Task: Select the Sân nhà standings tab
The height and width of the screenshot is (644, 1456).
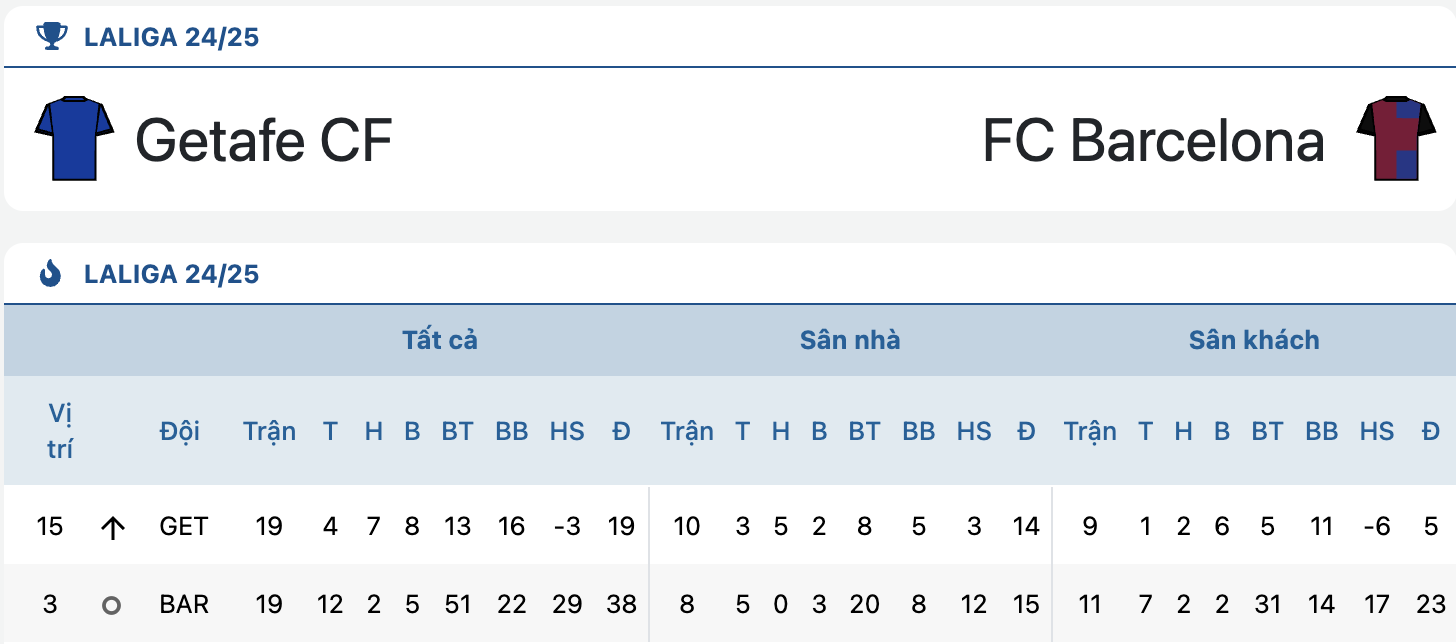Action: (x=850, y=340)
